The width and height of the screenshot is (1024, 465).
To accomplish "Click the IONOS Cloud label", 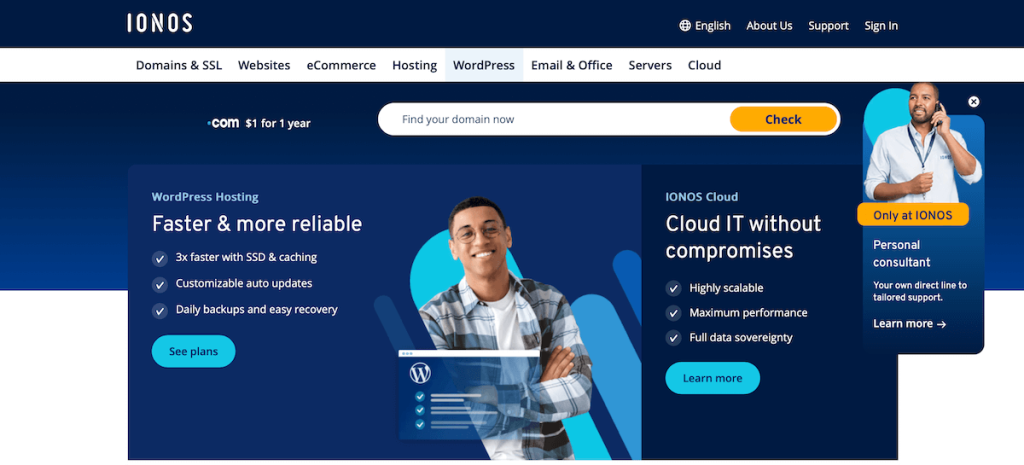I will pos(701,197).
